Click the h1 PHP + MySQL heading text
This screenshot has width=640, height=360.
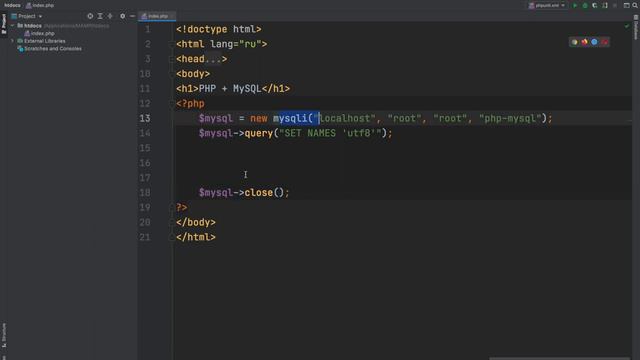(230, 89)
